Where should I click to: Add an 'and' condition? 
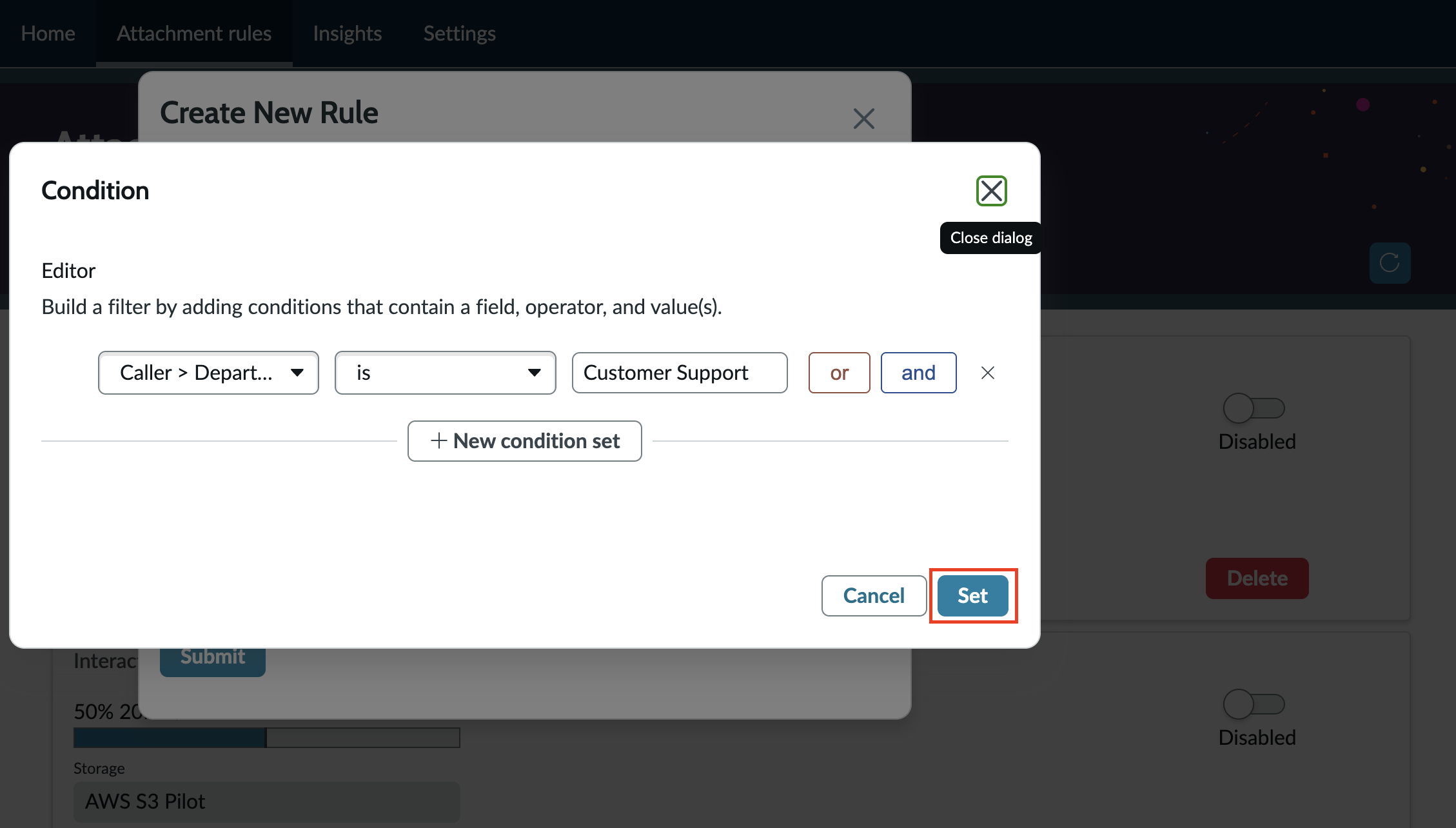918,373
